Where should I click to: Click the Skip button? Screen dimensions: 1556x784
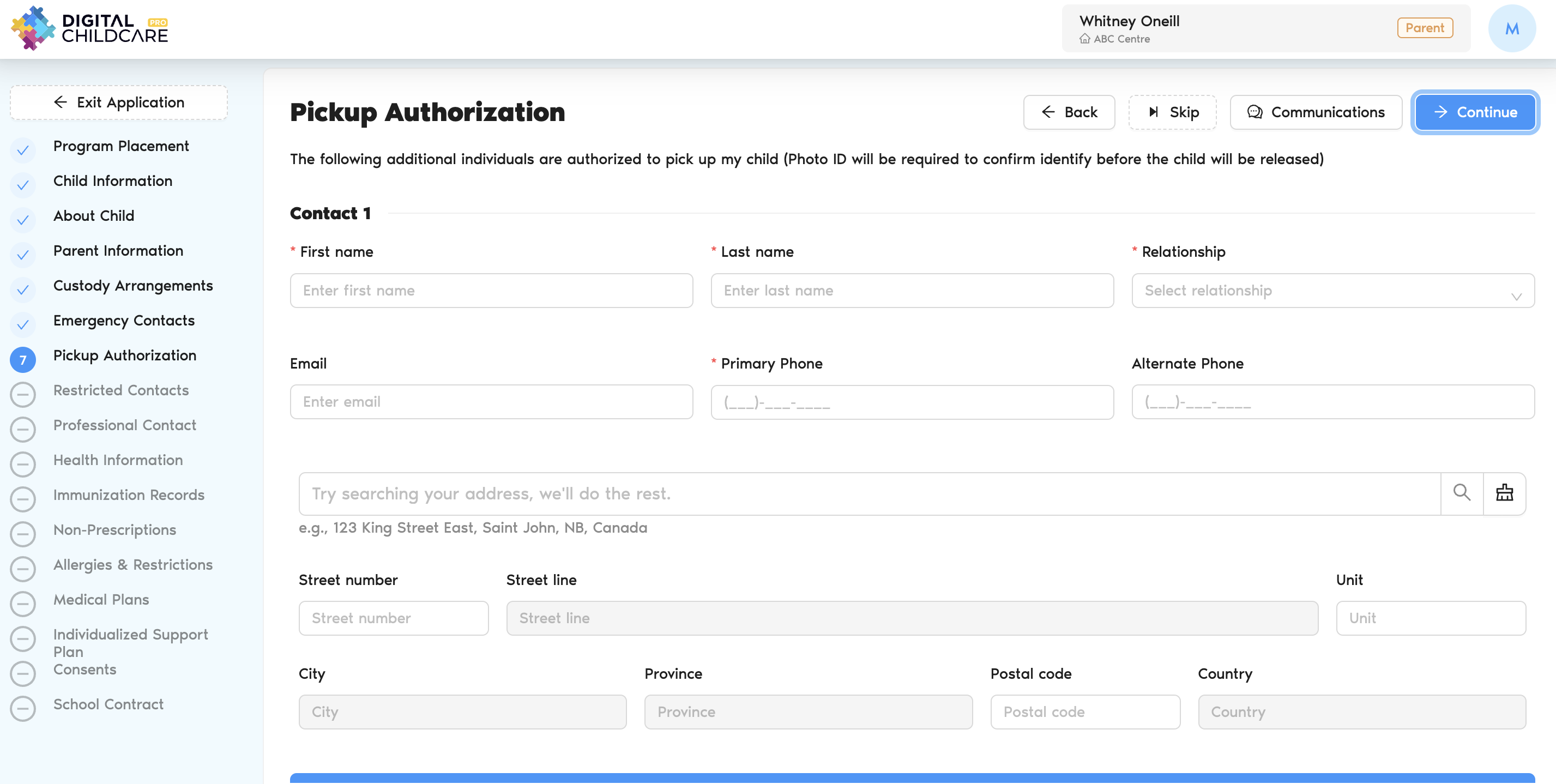pyautogui.click(x=1172, y=112)
